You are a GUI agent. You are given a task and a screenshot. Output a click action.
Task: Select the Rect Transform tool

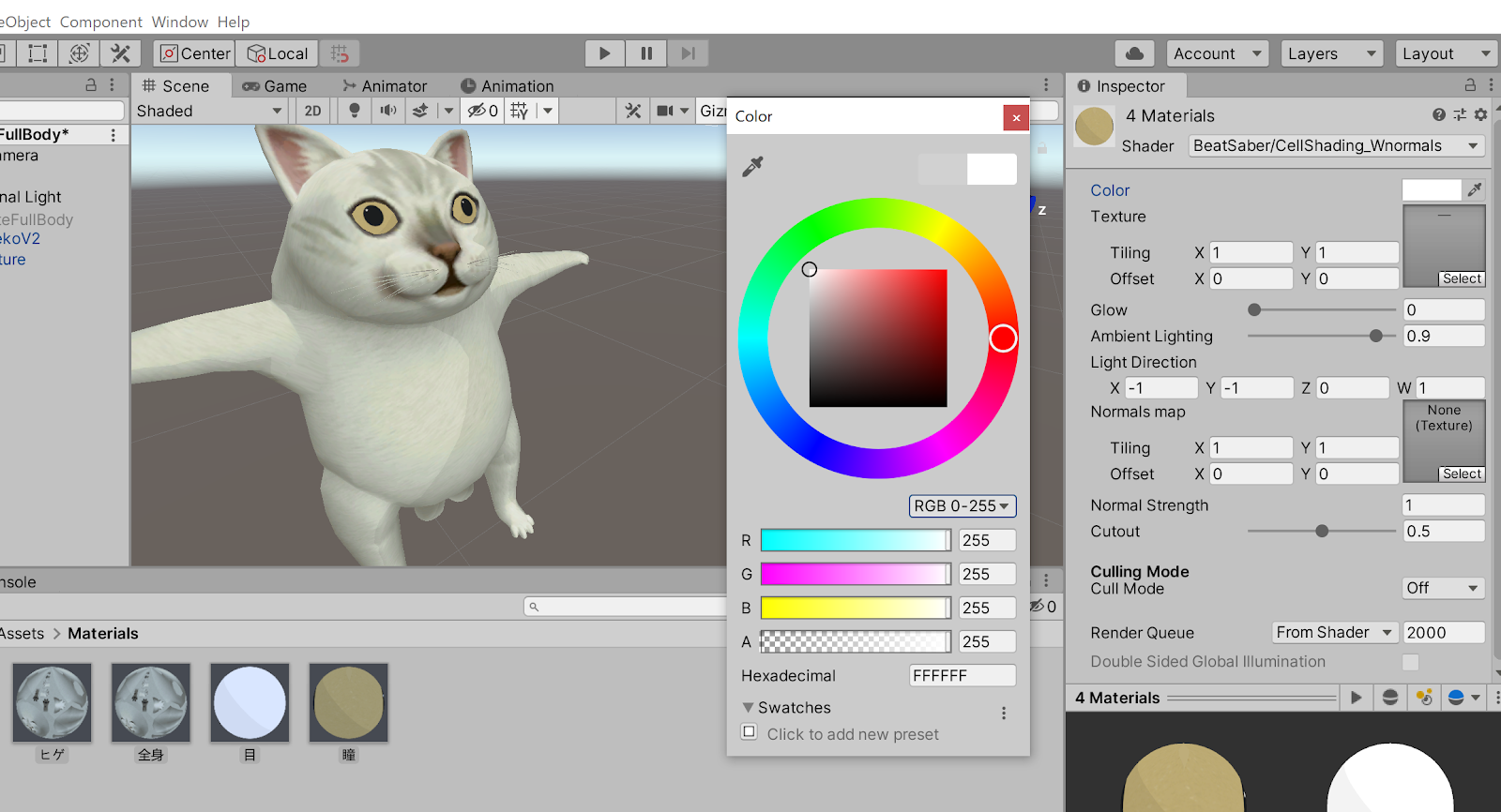(x=38, y=53)
